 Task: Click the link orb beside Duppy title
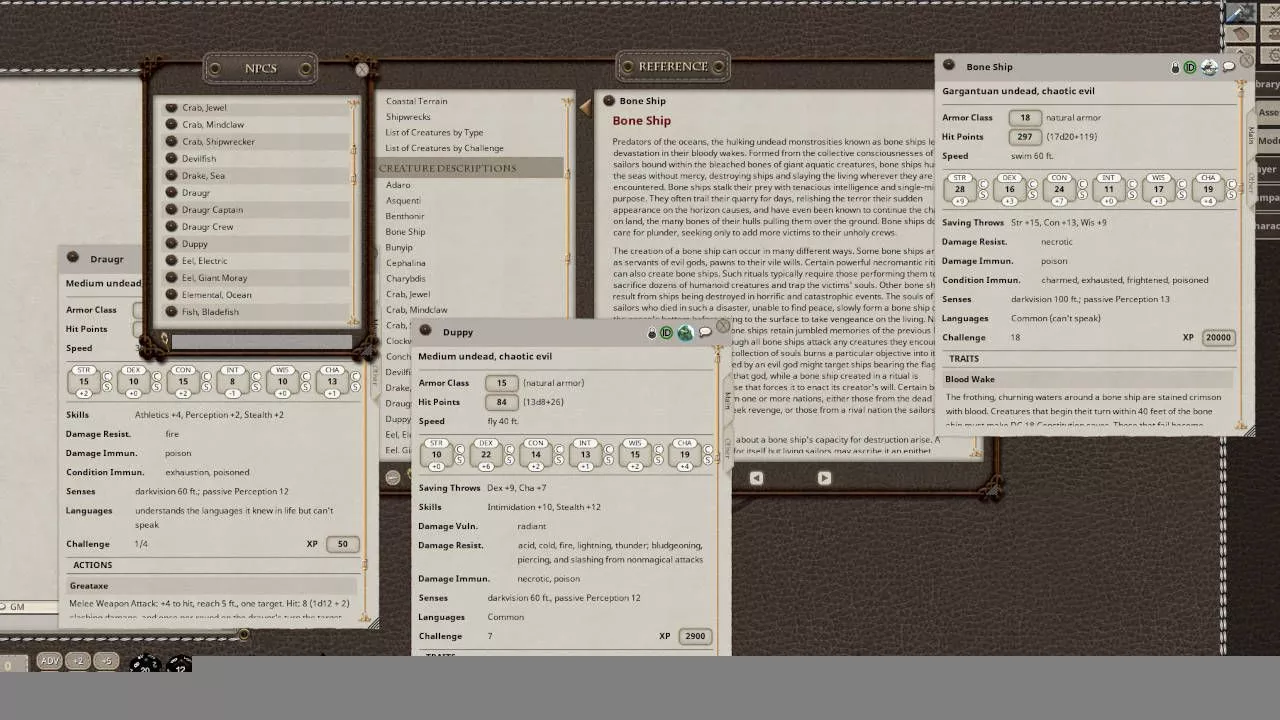(x=425, y=331)
